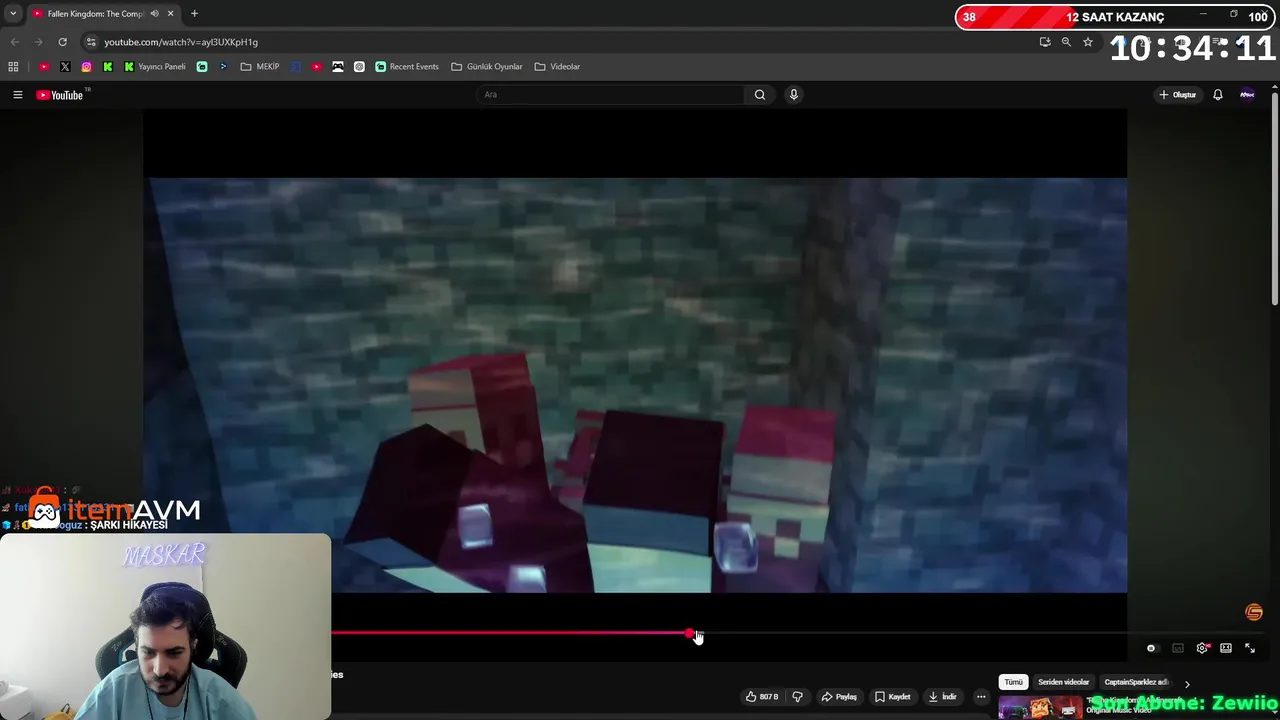Show more filter chips with the right arrow
The image size is (1280, 720).
point(1187,684)
